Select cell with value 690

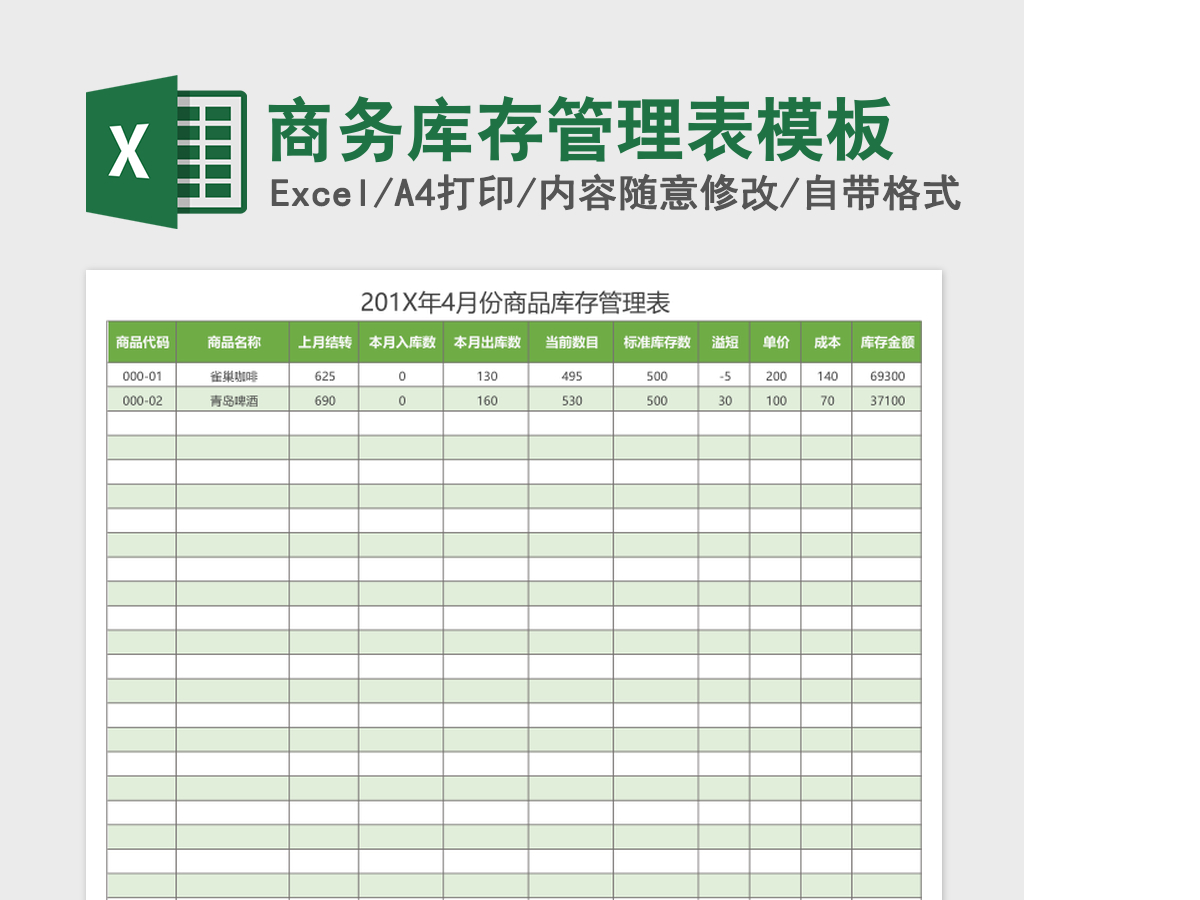click(324, 400)
